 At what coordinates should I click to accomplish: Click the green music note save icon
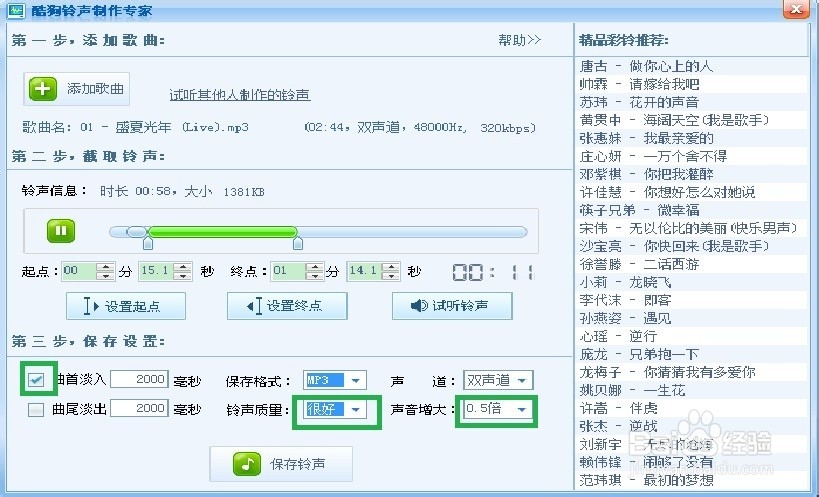click(247, 464)
